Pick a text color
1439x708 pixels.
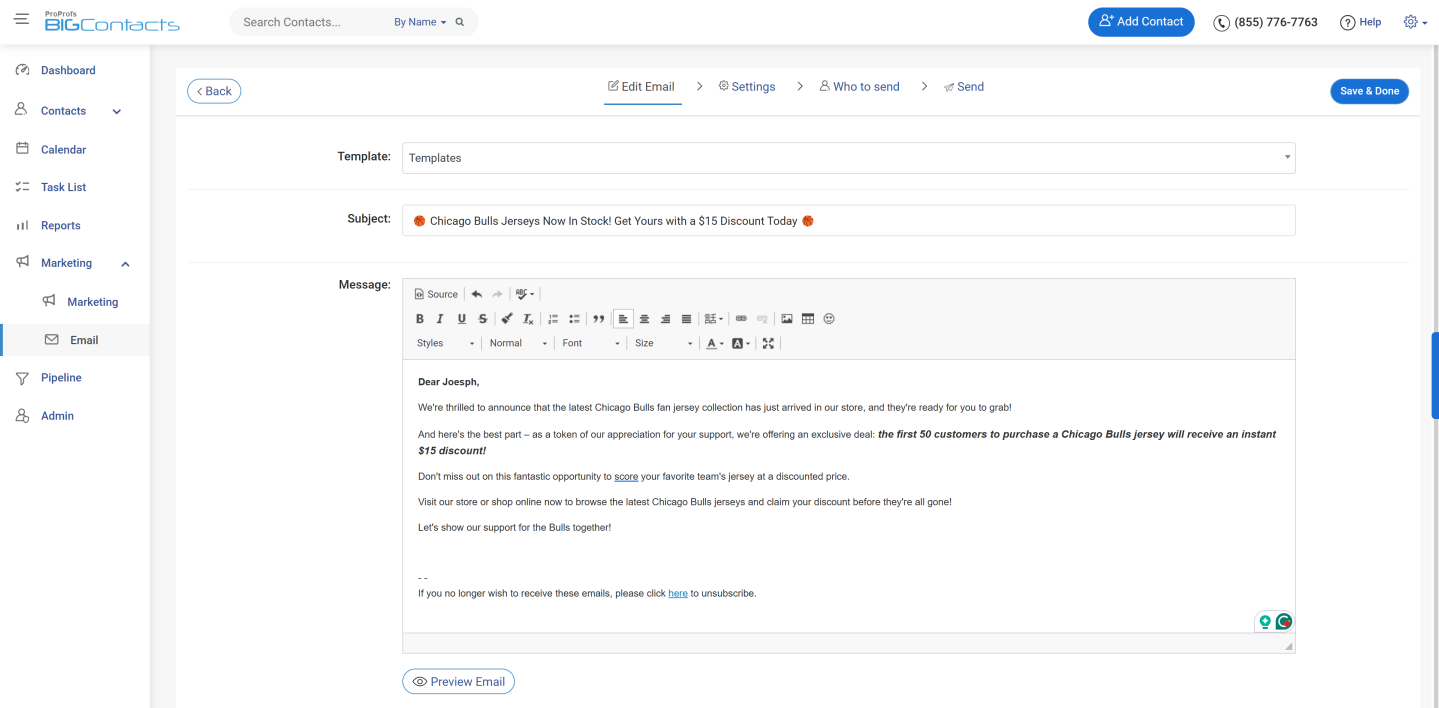point(714,343)
